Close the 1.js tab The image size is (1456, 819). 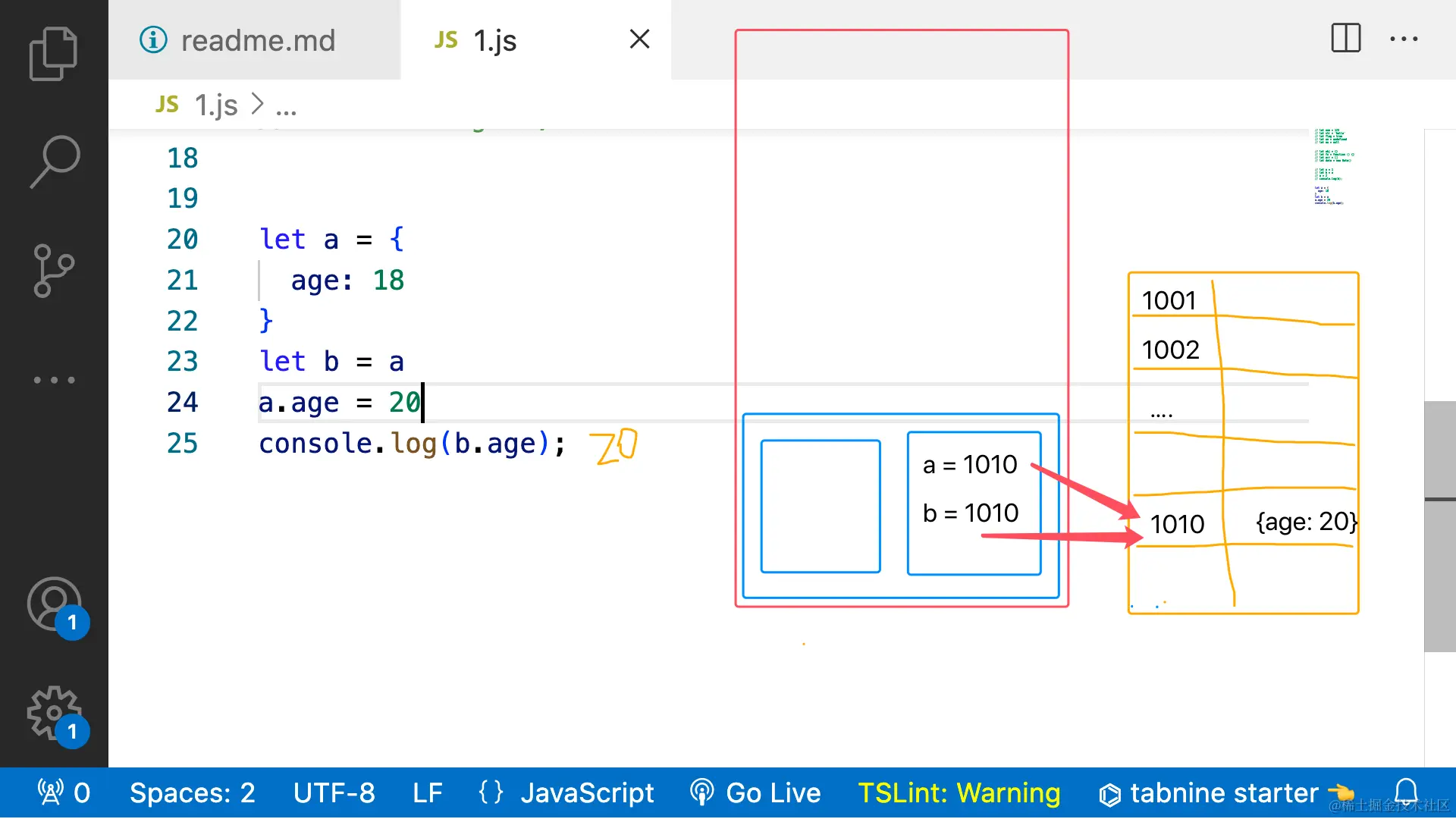[639, 39]
